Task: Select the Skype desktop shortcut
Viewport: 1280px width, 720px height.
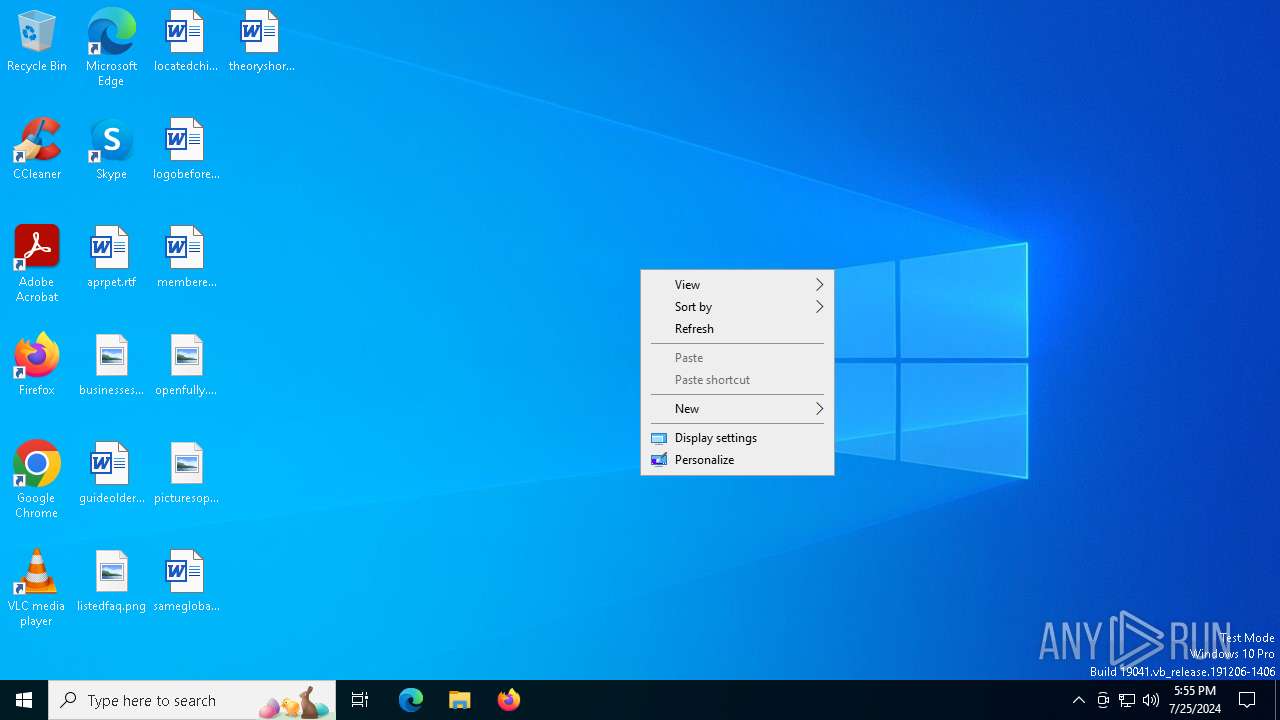Action: click(111, 150)
